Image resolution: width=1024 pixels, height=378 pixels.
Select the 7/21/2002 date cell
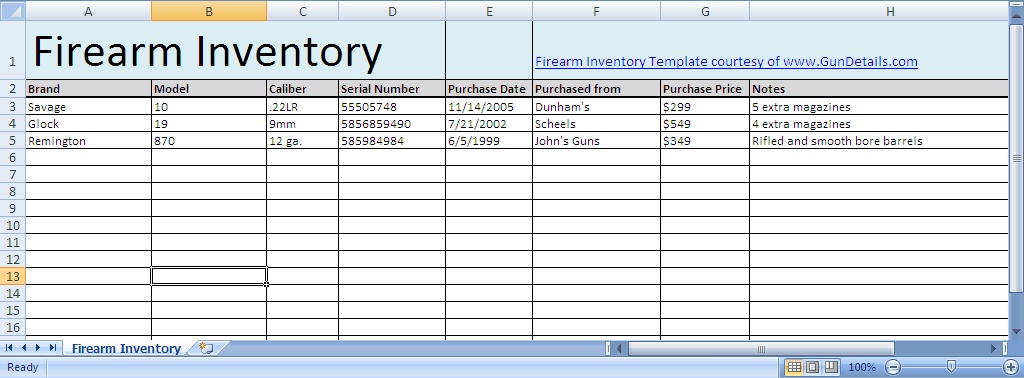coord(489,123)
